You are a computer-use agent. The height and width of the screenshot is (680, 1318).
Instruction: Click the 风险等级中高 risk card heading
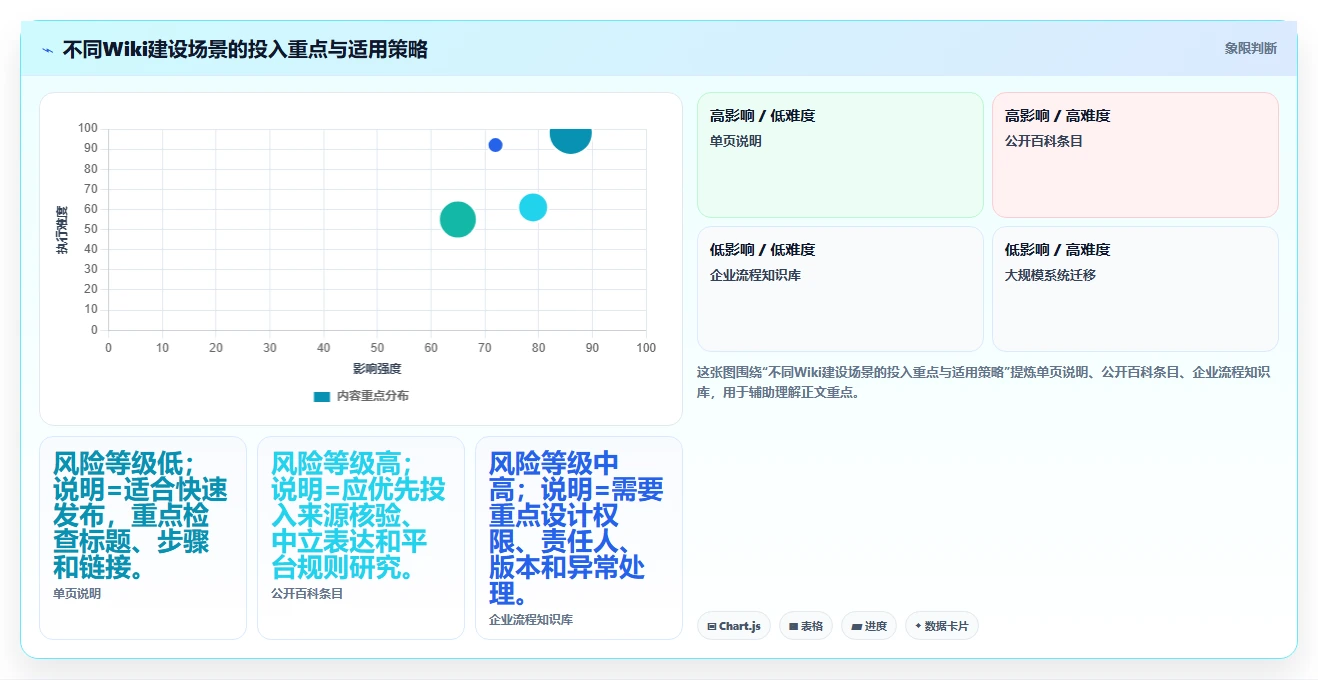click(576, 528)
